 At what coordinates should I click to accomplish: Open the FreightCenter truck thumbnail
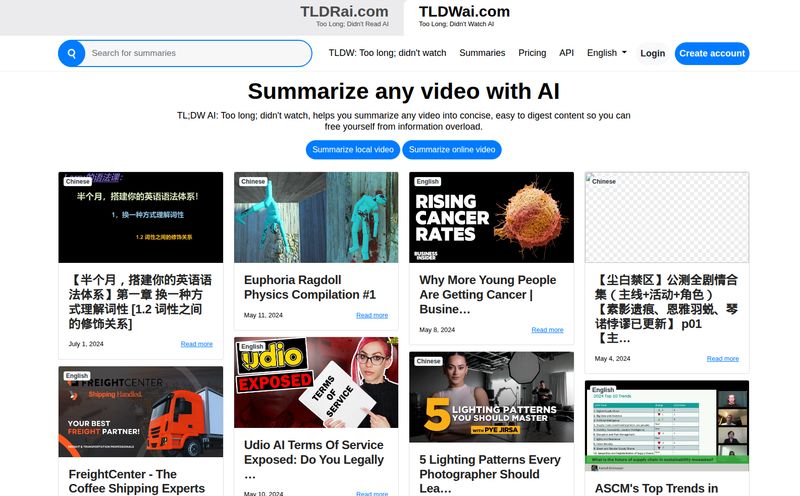[140, 411]
